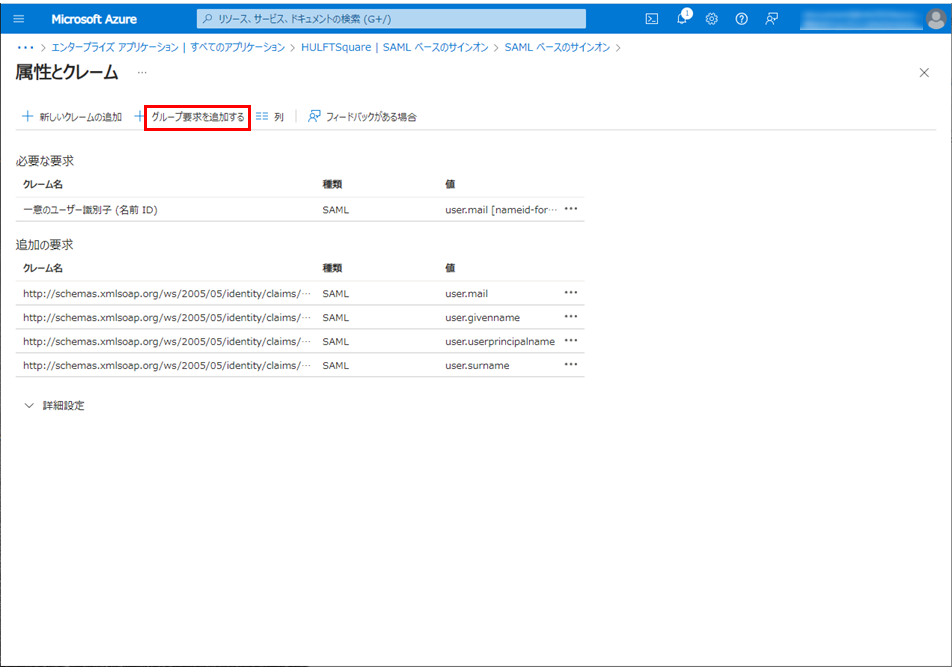This screenshot has width=952, height=669.
Task: Open title ellipsis next to 属性とクレーム
Action: [142, 73]
